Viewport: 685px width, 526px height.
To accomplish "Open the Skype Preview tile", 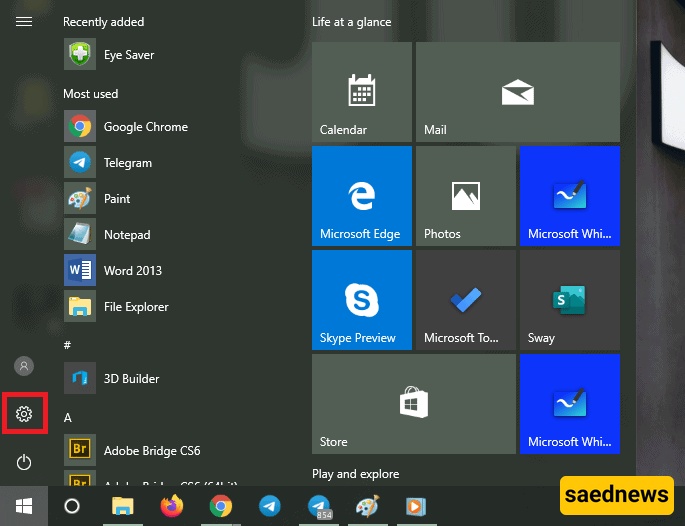I will pos(361,300).
